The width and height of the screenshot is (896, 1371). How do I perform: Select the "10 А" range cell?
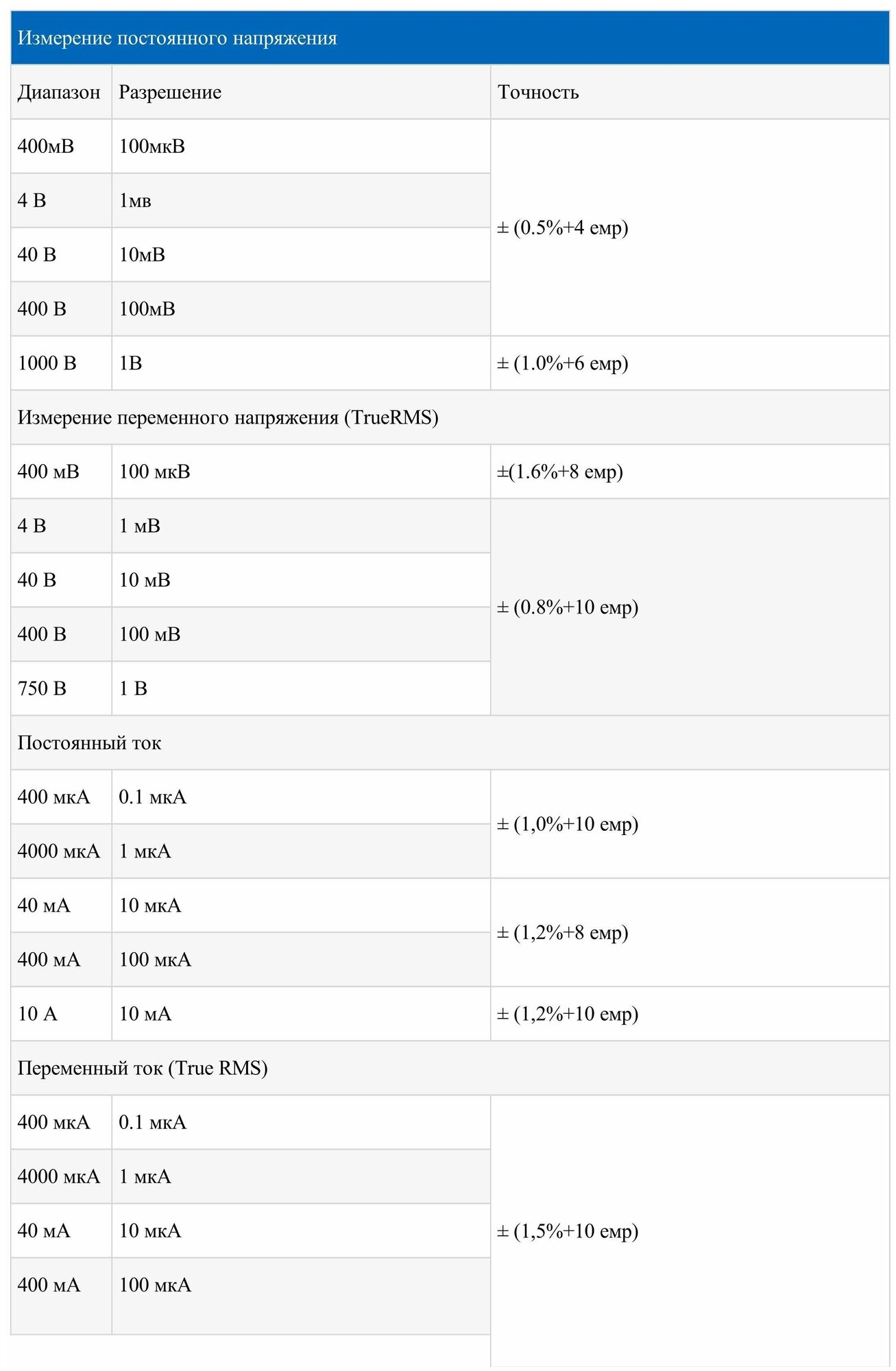(x=38, y=1014)
